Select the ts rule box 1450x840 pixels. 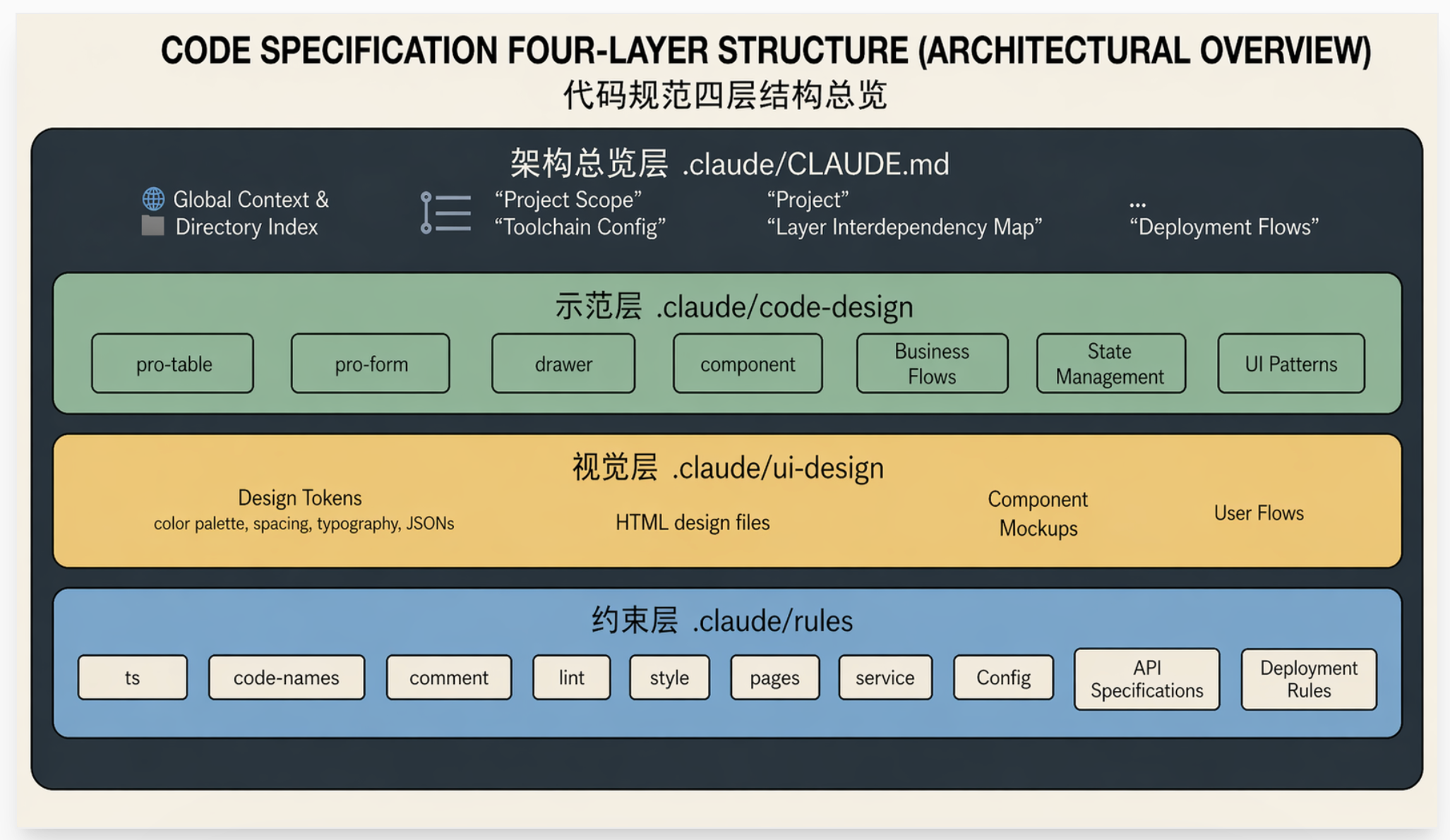pos(133,678)
